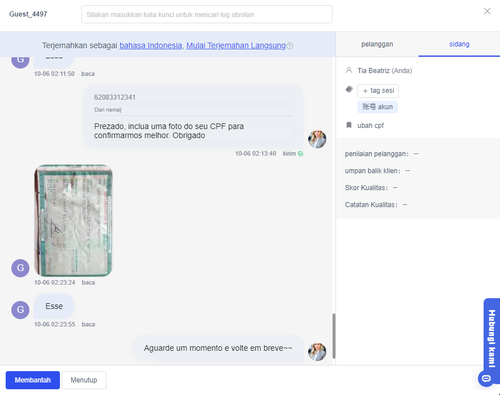This screenshot has height=395, width=500.
Task: Open the CPF document photo thumbnail
Action: click(x=73, y=220)
